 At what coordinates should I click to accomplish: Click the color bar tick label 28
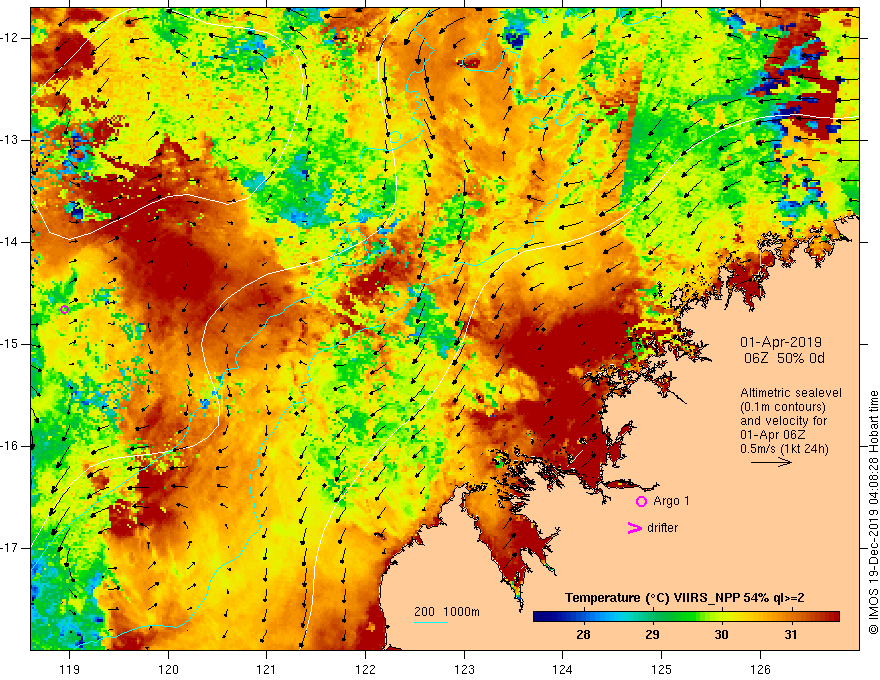coord(583,635)
